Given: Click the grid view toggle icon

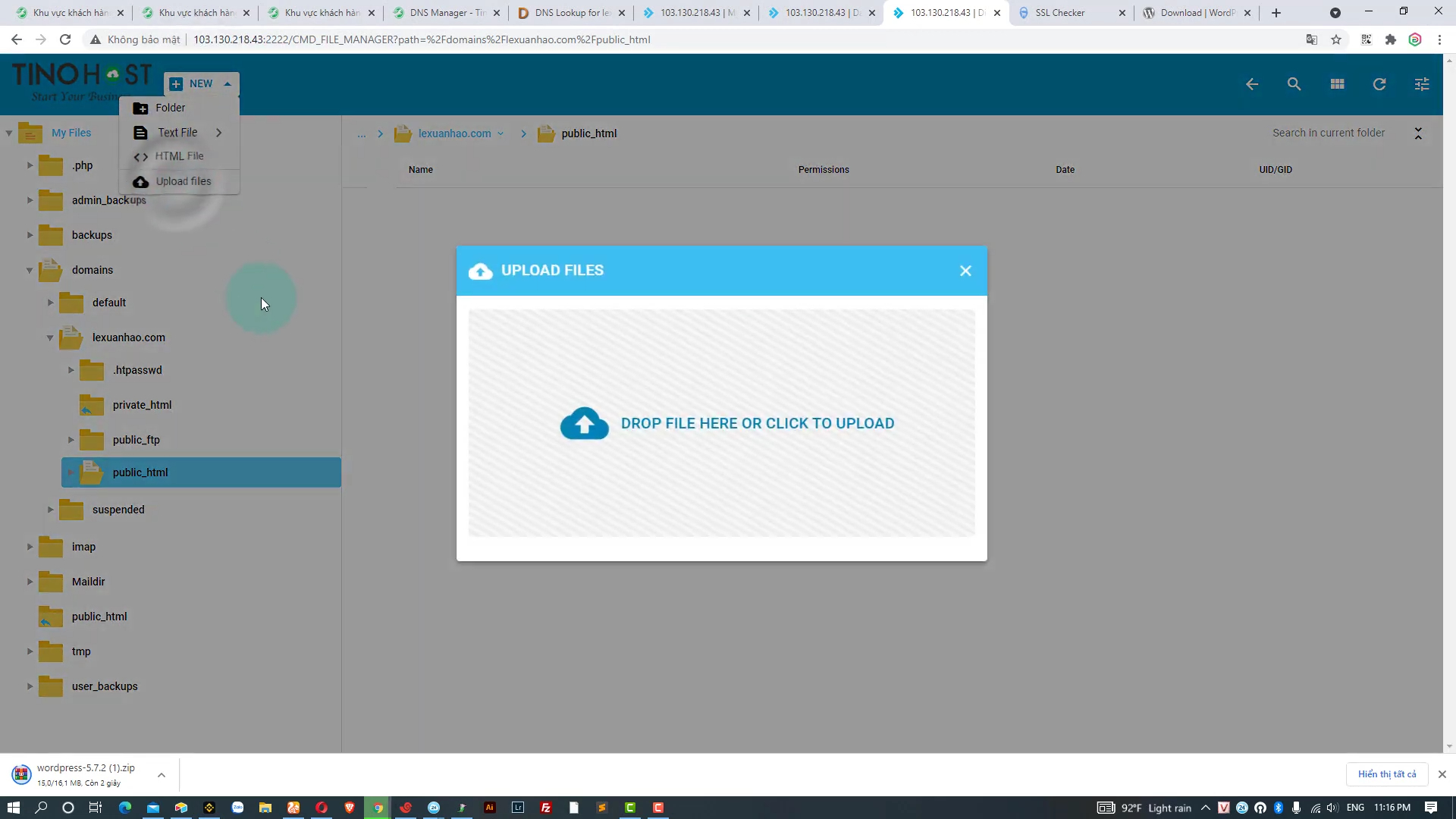Looking at the screenshot, I should [x=1337, y=84].
